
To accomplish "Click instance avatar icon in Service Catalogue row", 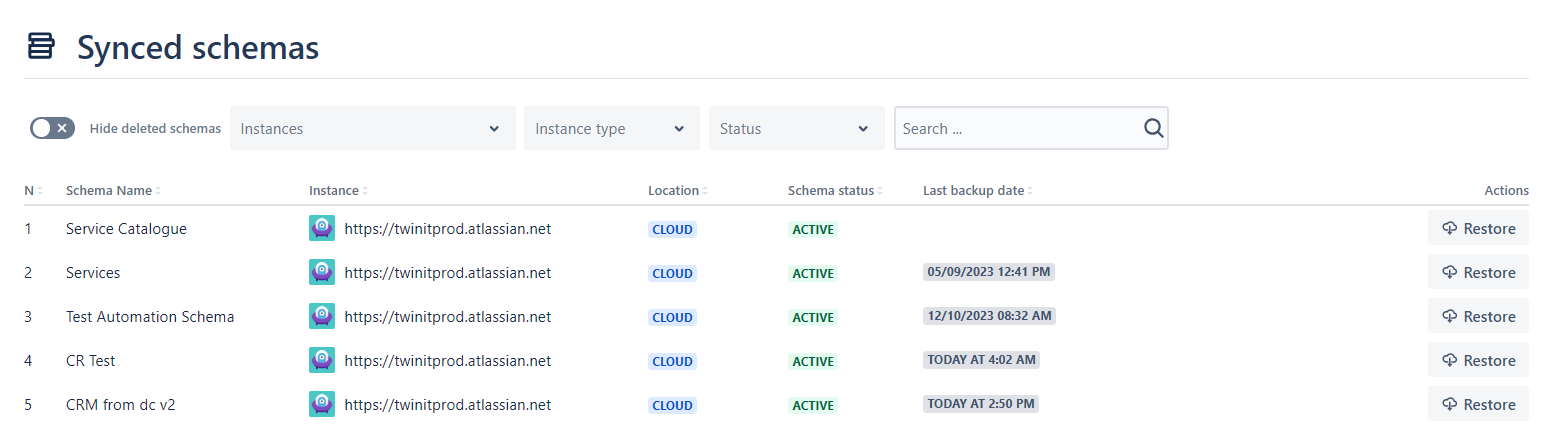I will pyautogui.click(x=322, y=228).
